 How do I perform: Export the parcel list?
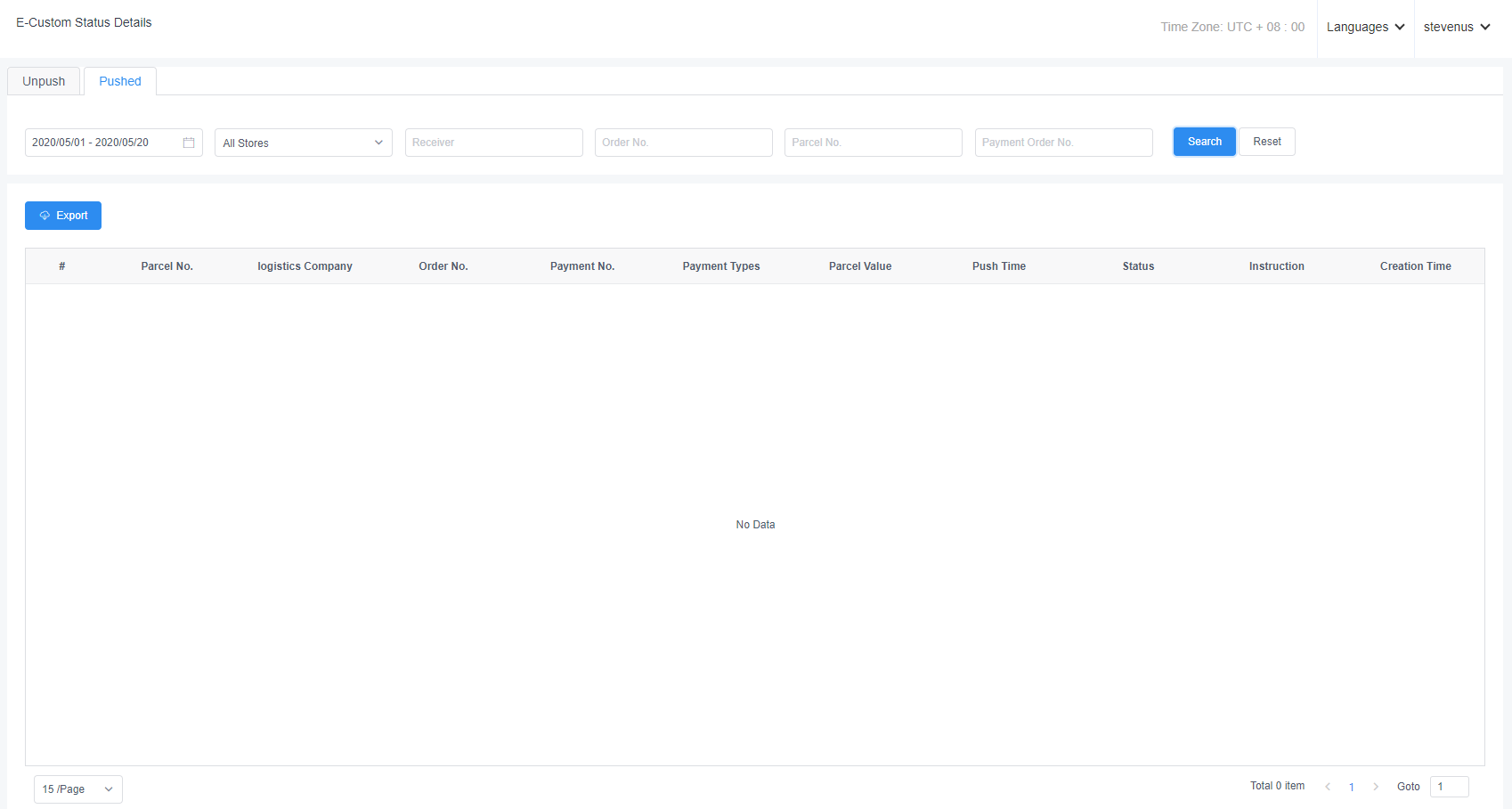point(63,216)
